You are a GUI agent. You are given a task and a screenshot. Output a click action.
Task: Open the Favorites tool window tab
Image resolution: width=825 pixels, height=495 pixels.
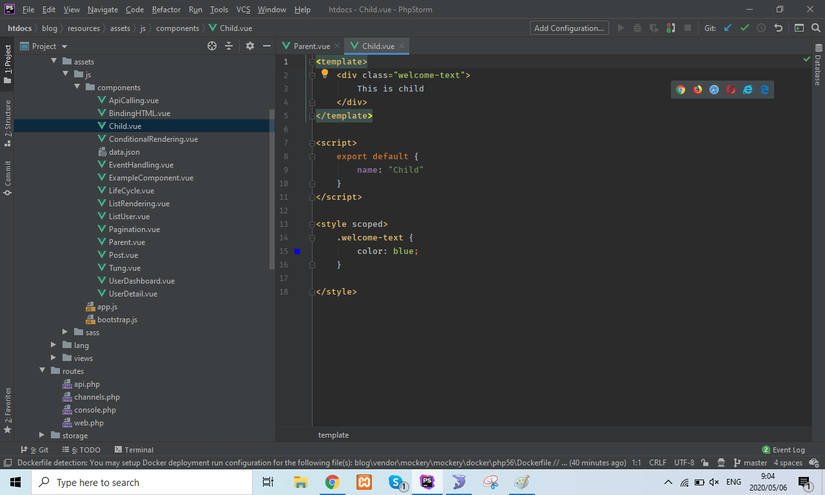pos(7,410)
